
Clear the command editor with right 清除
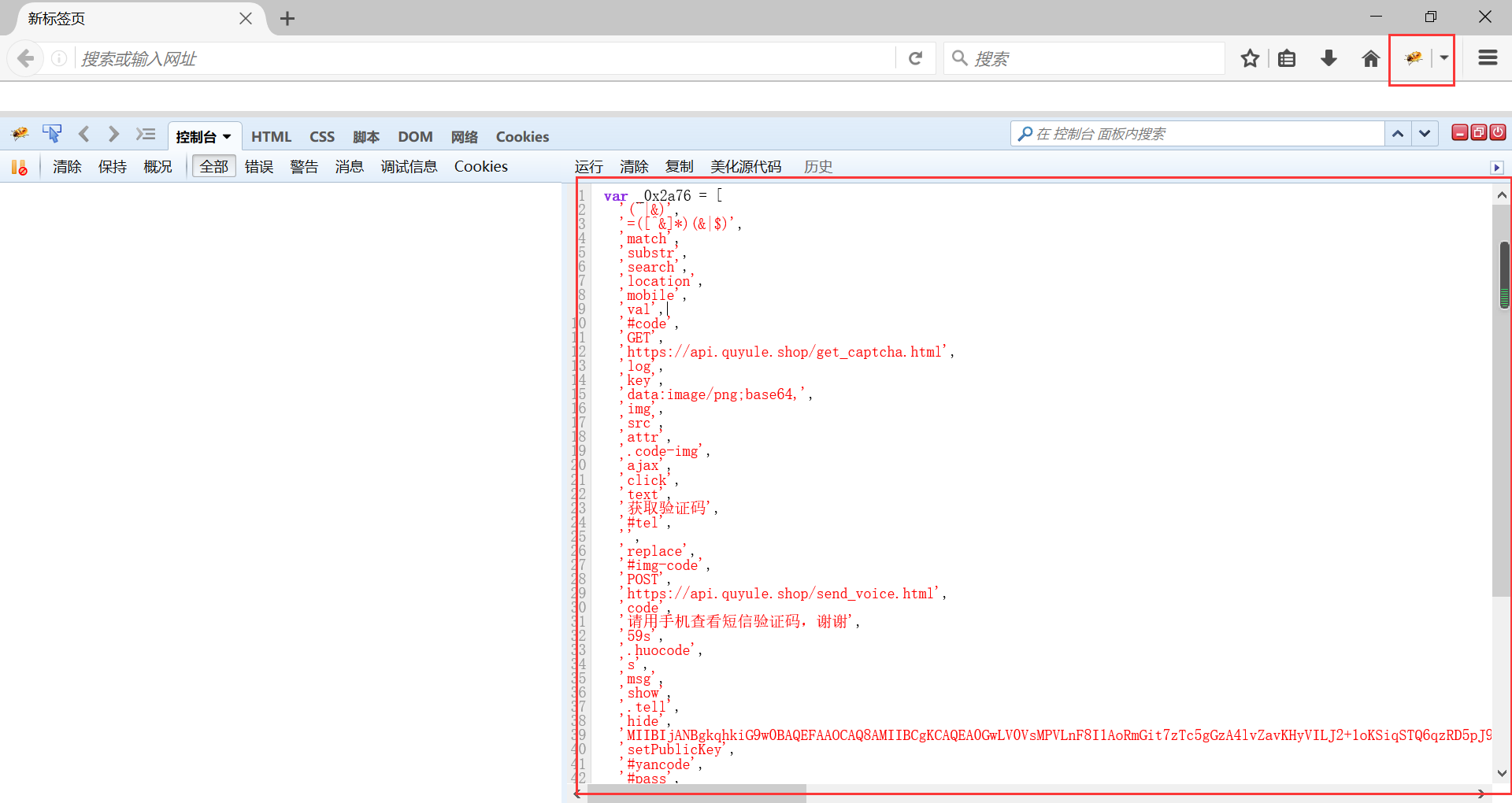click(x=634, y=167)
